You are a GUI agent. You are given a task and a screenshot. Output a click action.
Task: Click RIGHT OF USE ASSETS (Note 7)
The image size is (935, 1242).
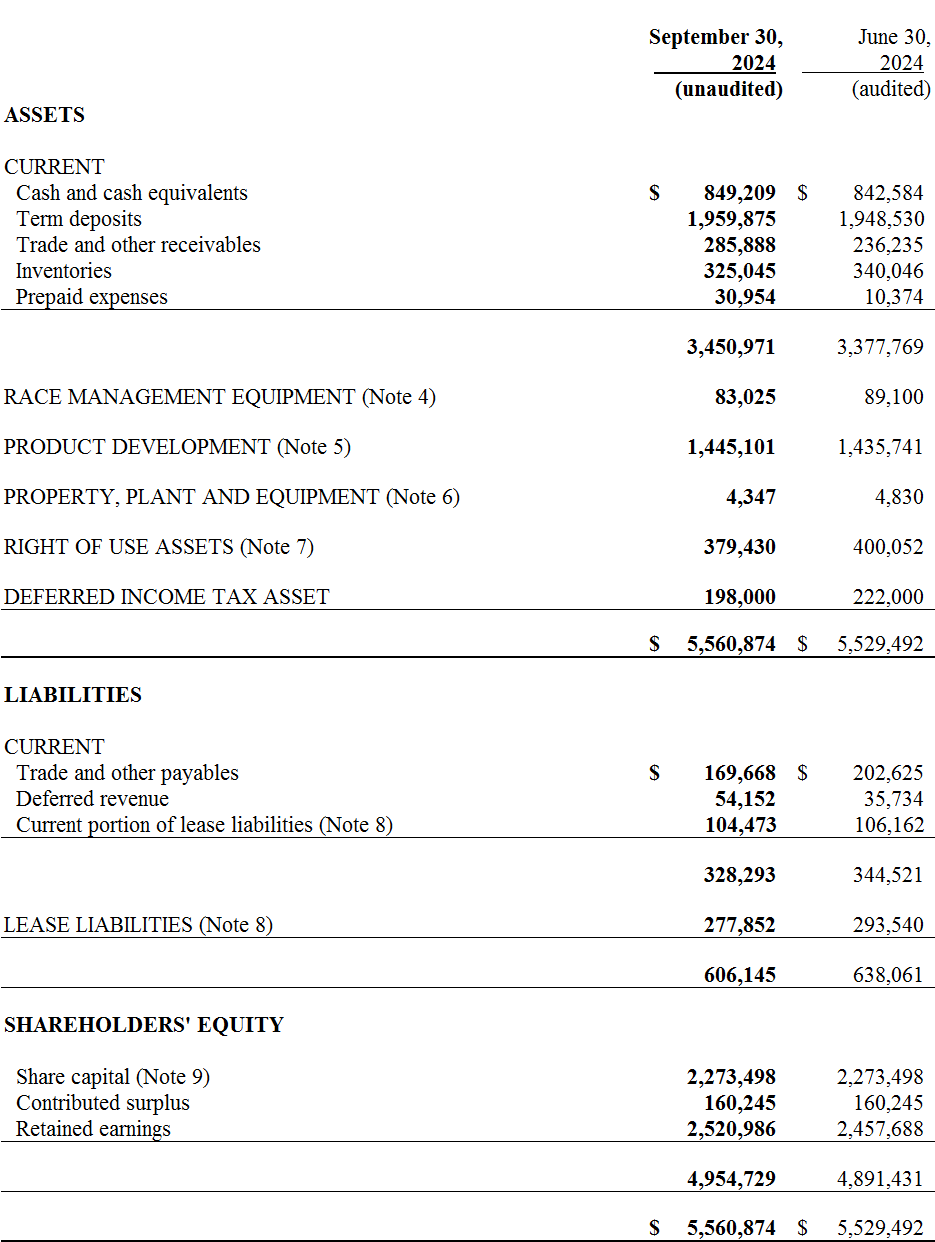159,547
